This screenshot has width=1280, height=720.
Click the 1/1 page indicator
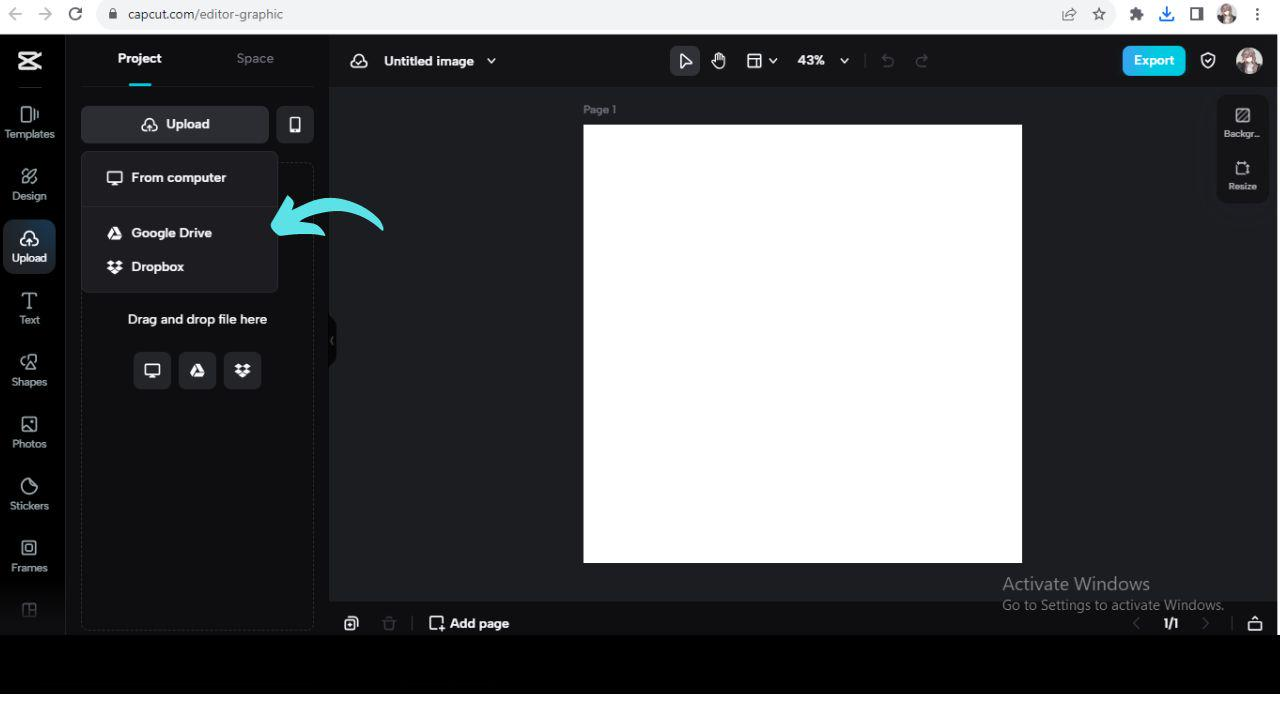(1170, 624)
